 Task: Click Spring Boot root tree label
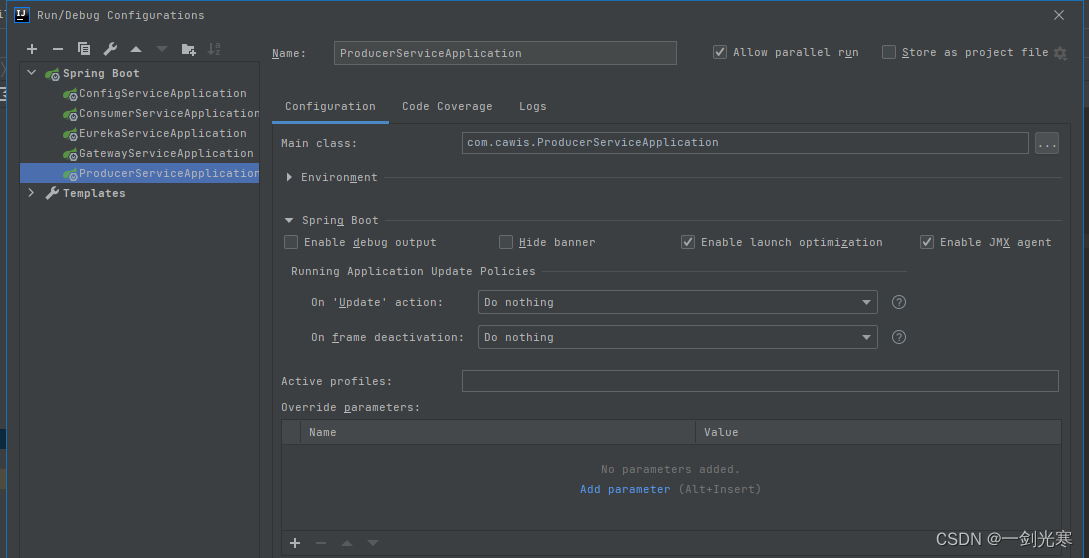coord(101,73)
